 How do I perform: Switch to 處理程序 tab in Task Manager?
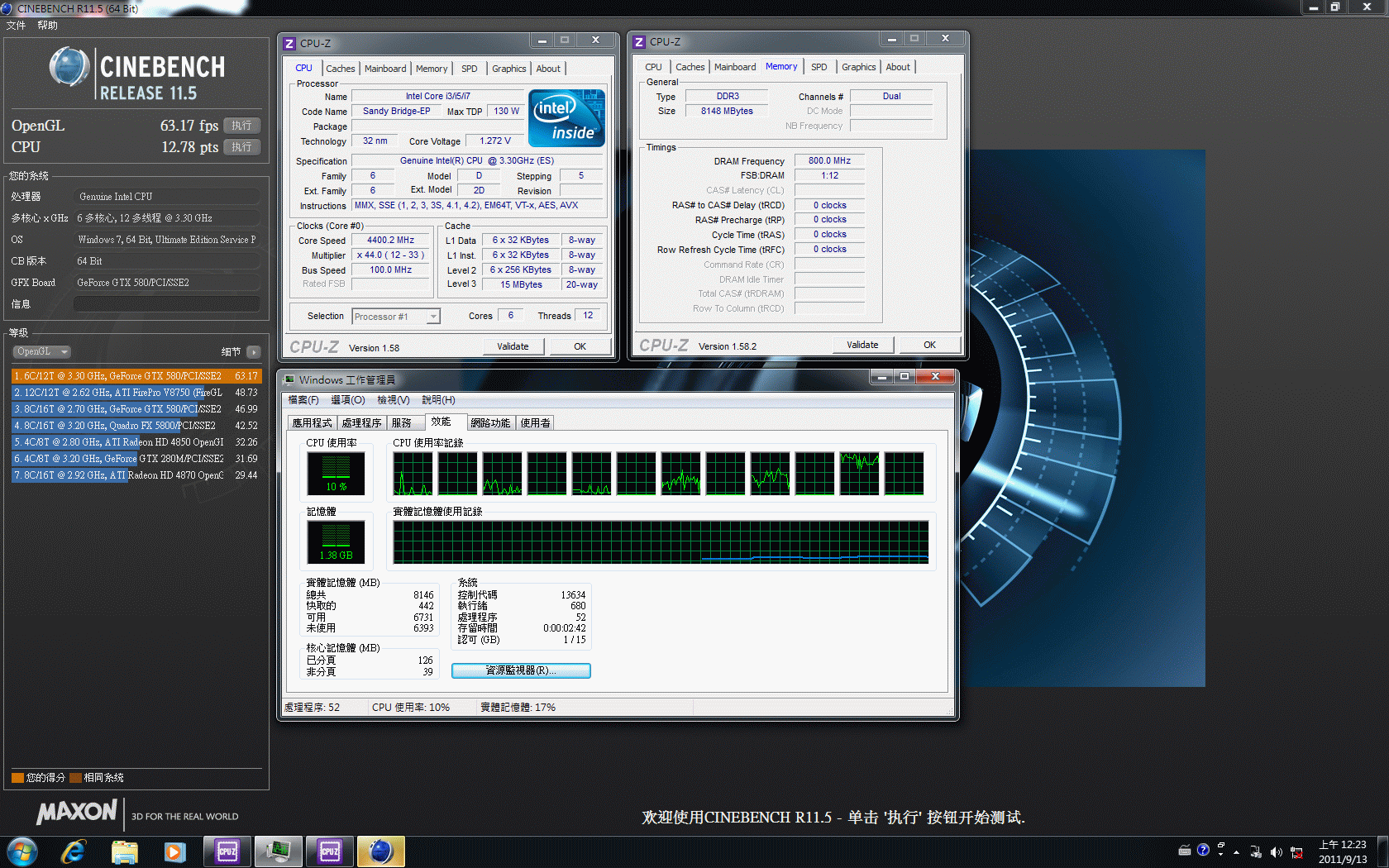coord(361,422)
